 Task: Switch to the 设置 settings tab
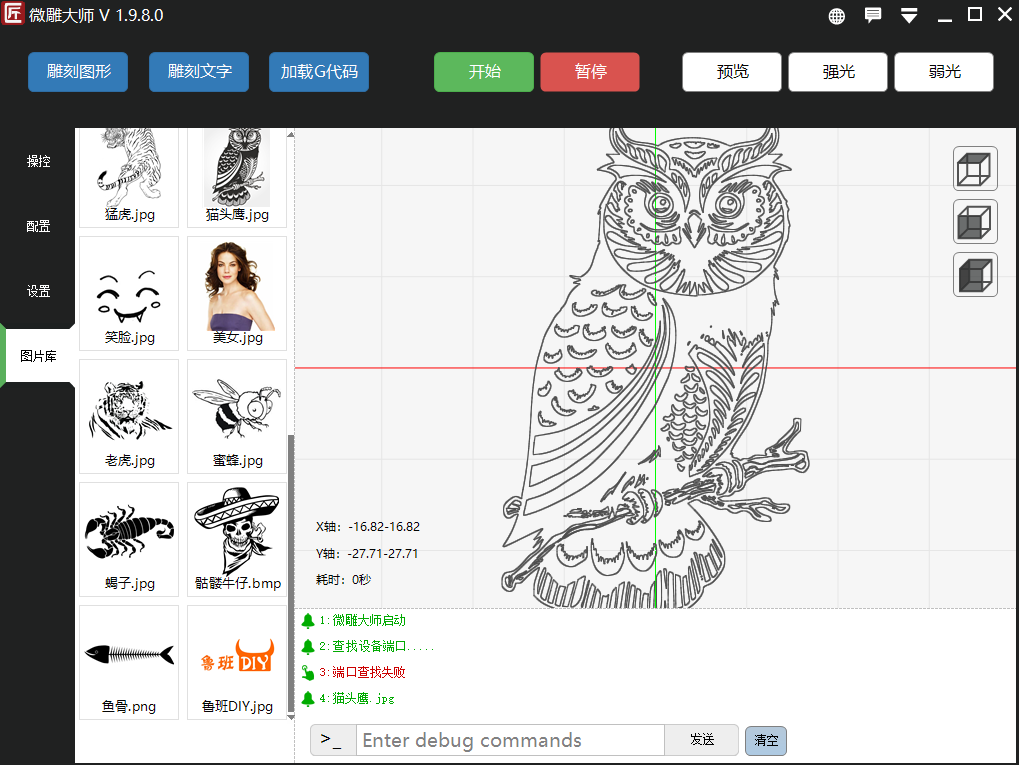pyautogui.click(x=38, y=292)
